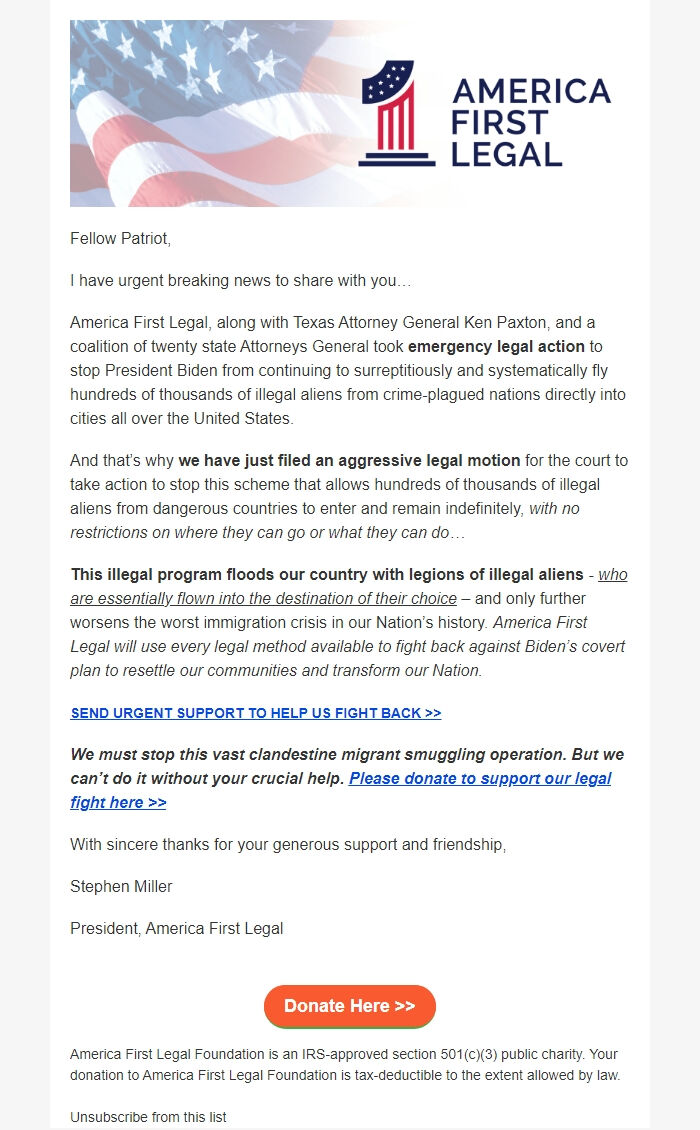Click the 501(c)(3) disclaimer paragraph
Viewport: 700px width, 1130px height.
pos(349,1065)
